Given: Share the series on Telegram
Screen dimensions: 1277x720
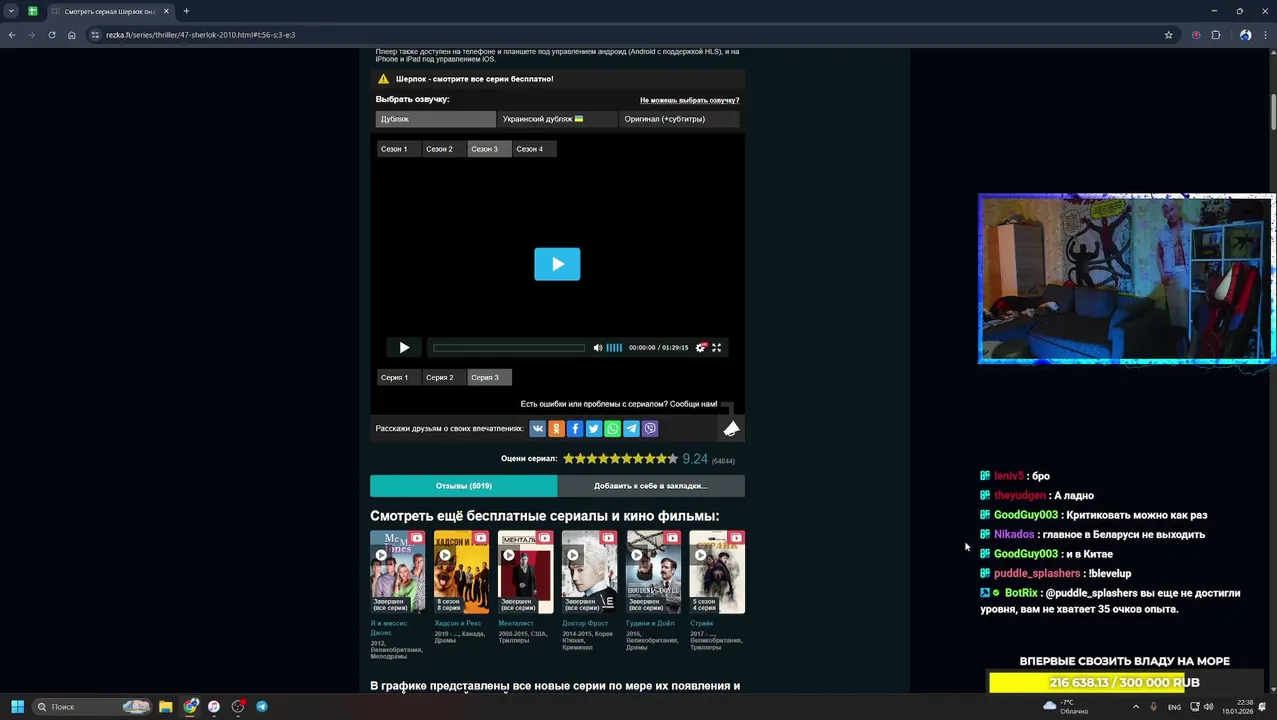Looking at the screenshot, I should tap(631, 428).
